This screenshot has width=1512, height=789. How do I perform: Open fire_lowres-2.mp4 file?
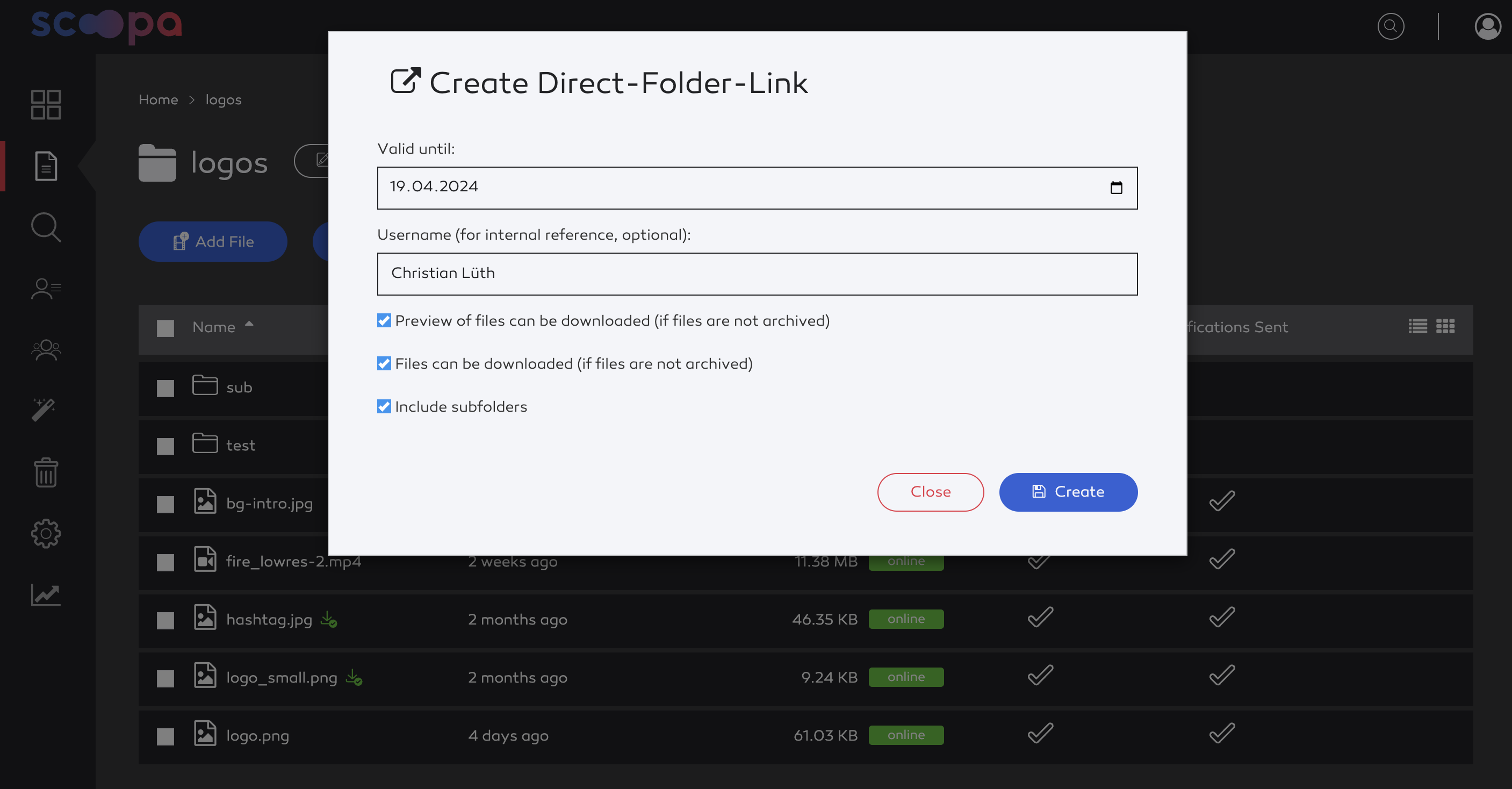293,562
